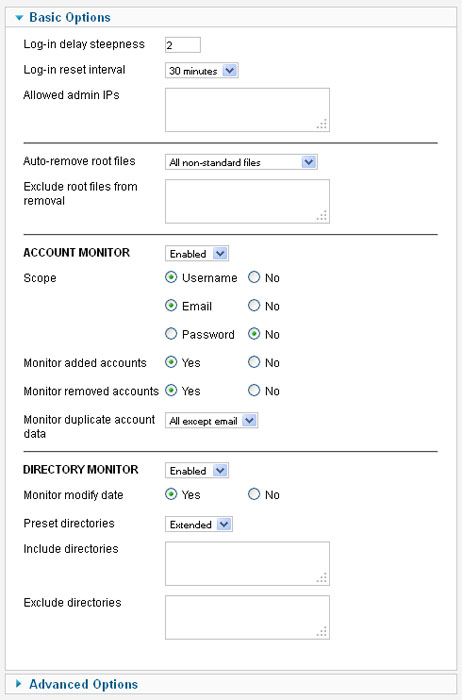Select No for Monitor modify date
Image resolution: width=462 pixels, height=700 pixels.
[x=254, y=494]
